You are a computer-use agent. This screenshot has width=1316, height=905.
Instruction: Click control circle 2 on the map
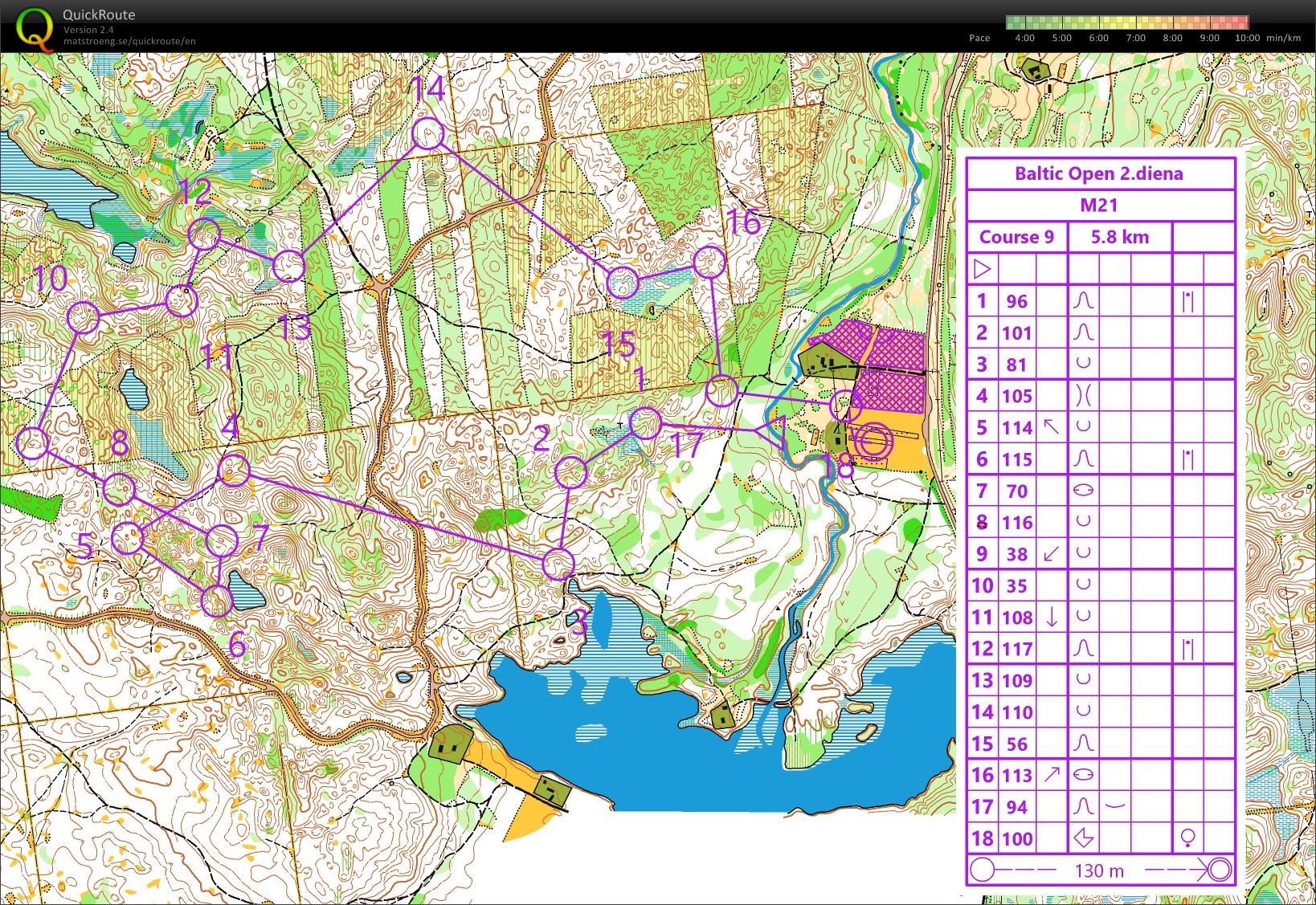coord(571,473)
